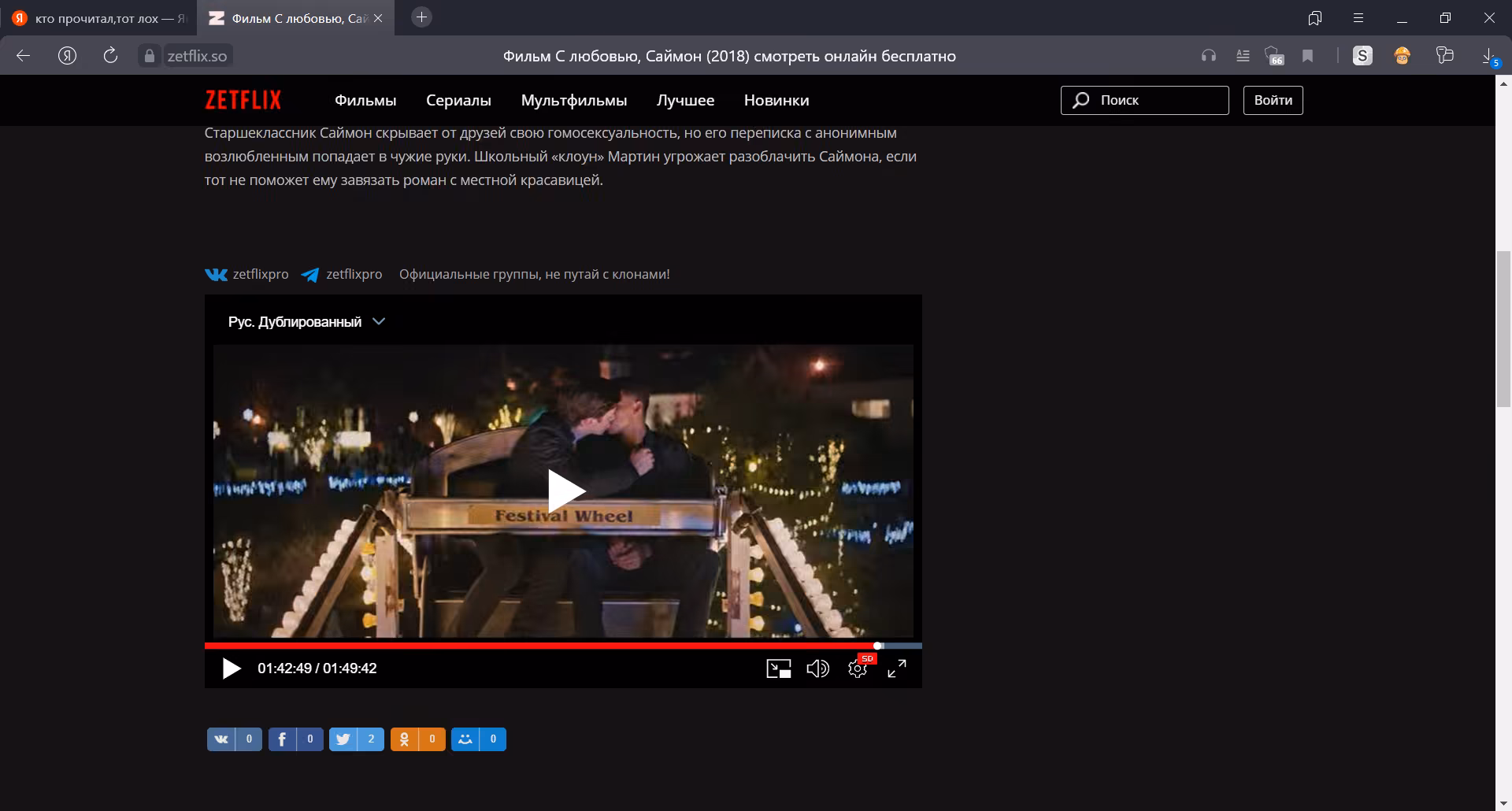Viewport: 1512px width, 811px height.
Task: Bookmark this page in address bar
Action: 1308,56
